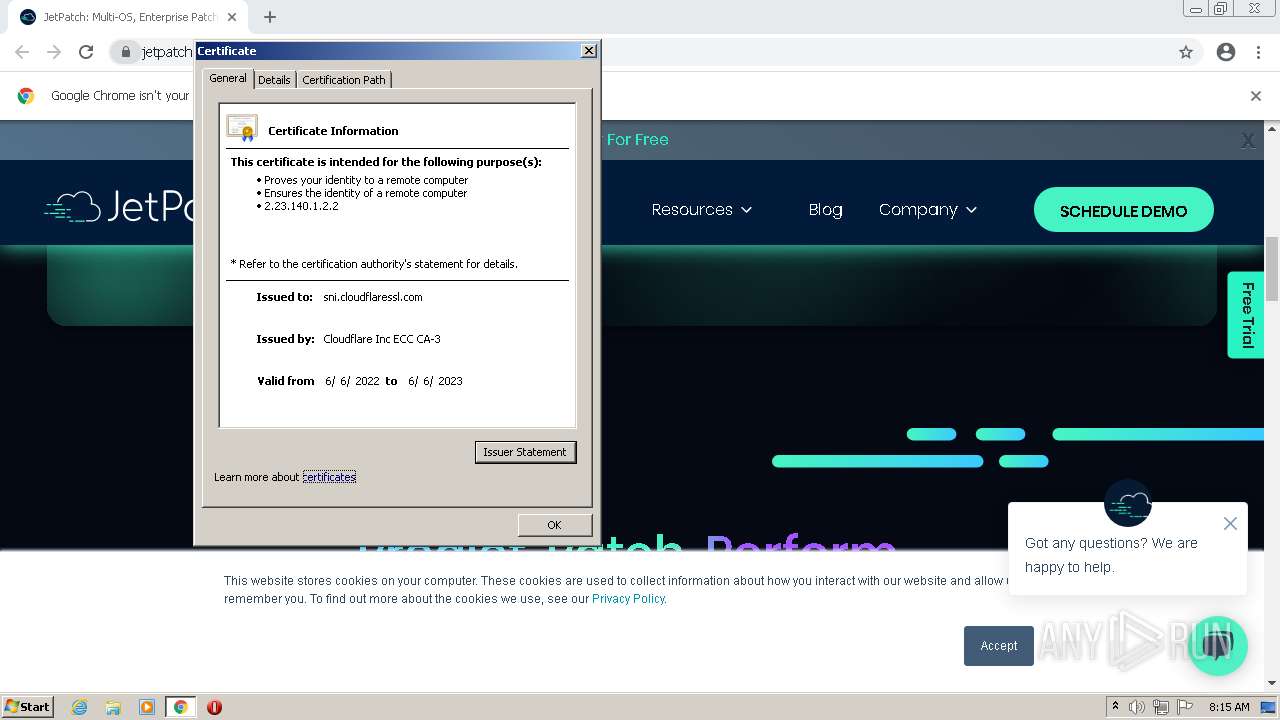Reload the page with refresh icon

click(86, 52)
